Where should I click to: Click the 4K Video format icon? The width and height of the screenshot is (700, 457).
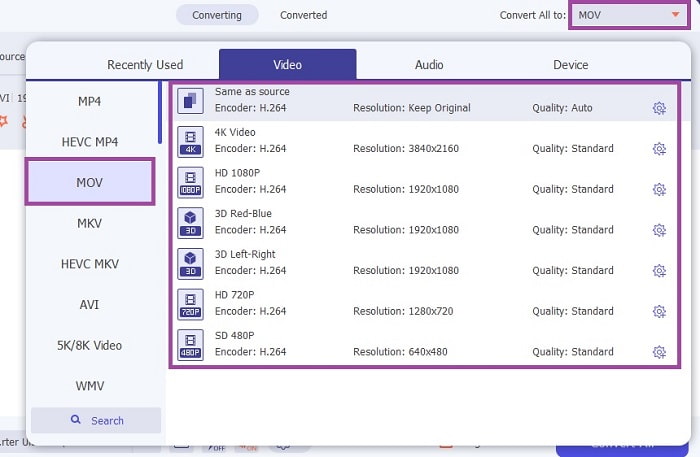coord(190,141)
